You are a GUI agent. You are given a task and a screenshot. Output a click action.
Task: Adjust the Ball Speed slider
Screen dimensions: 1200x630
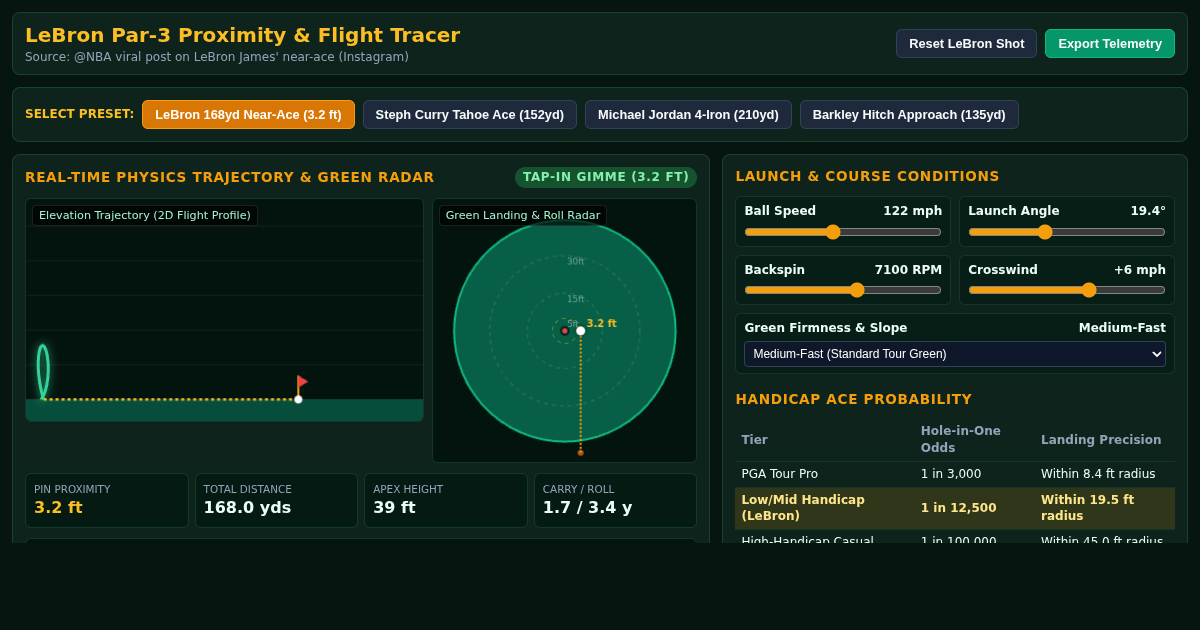coord(843,232)
